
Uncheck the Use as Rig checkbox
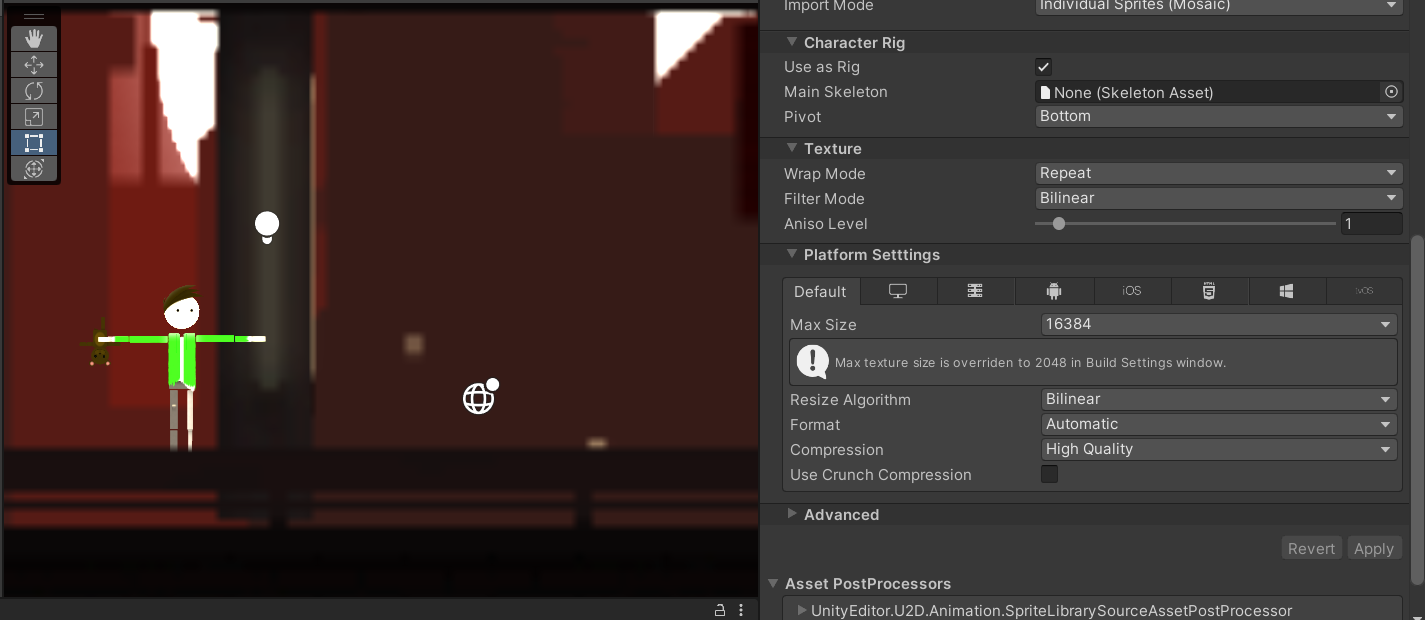click(x=1043, y=66)
